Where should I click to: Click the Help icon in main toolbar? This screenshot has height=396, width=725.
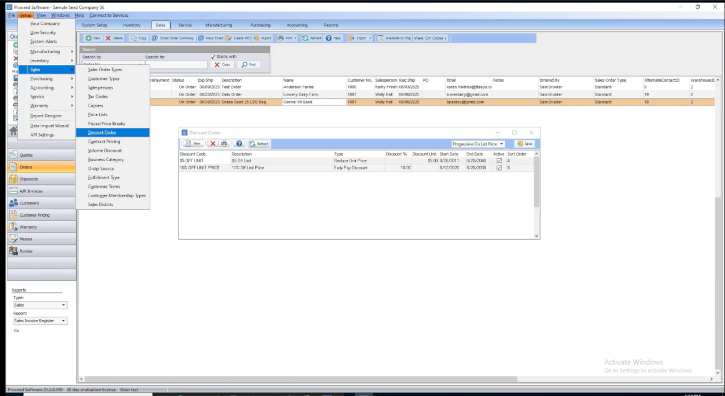pos(333,38)
